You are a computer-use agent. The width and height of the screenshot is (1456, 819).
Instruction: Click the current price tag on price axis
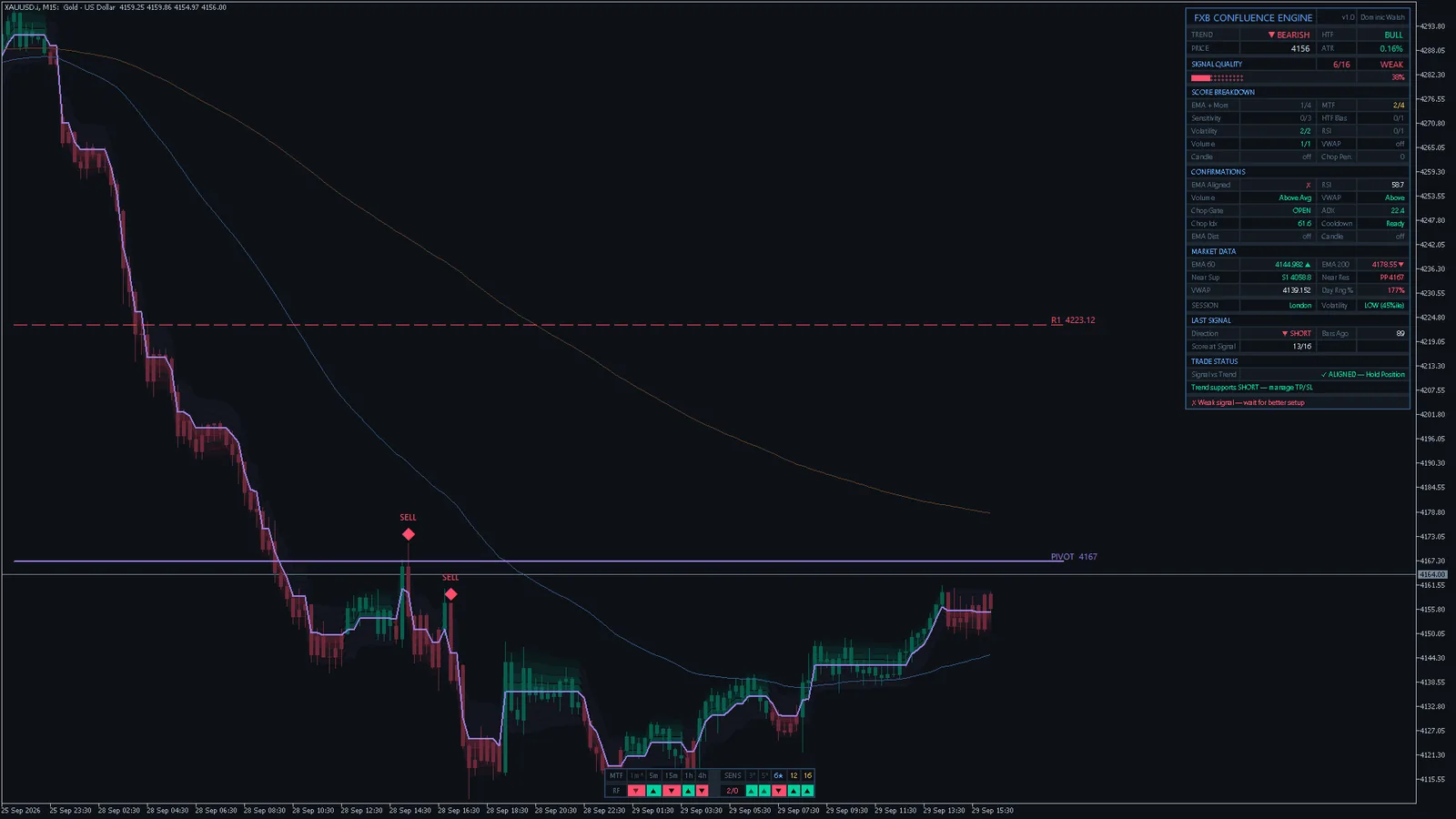click(x=1432, y=574)
